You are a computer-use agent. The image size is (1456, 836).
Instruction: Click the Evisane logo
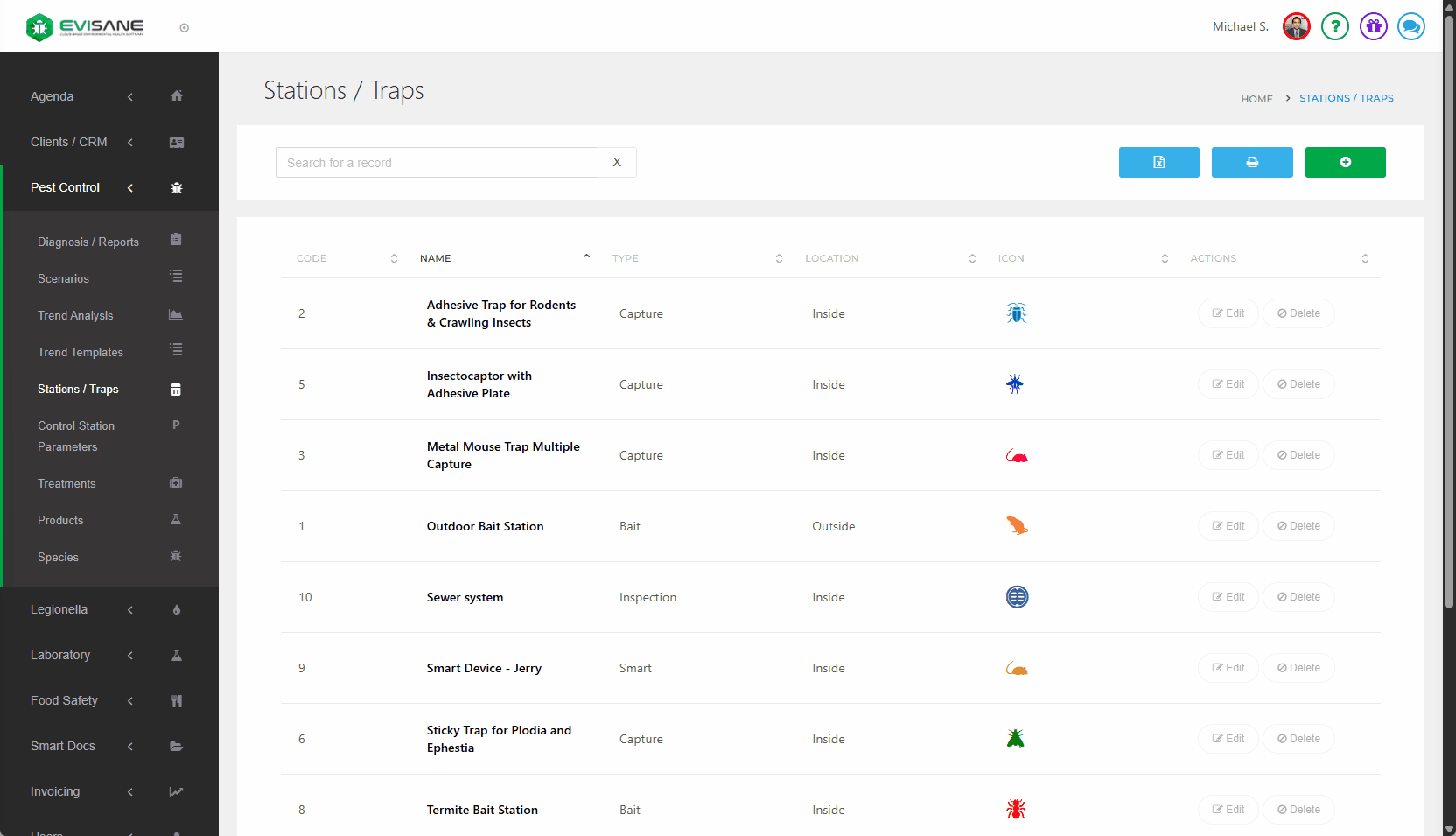click(x=85, y=27)
